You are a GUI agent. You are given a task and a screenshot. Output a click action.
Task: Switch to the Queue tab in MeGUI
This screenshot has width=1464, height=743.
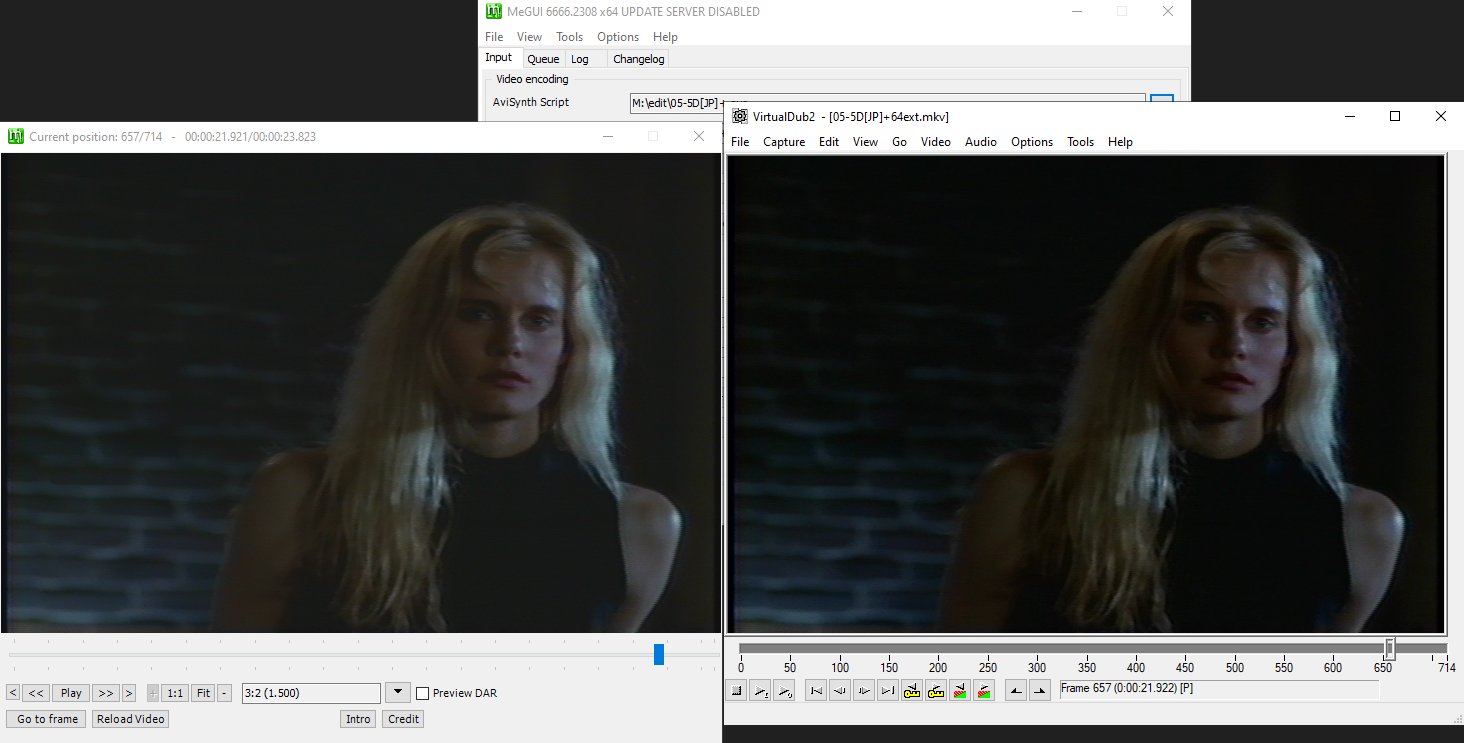pos(543,59)
